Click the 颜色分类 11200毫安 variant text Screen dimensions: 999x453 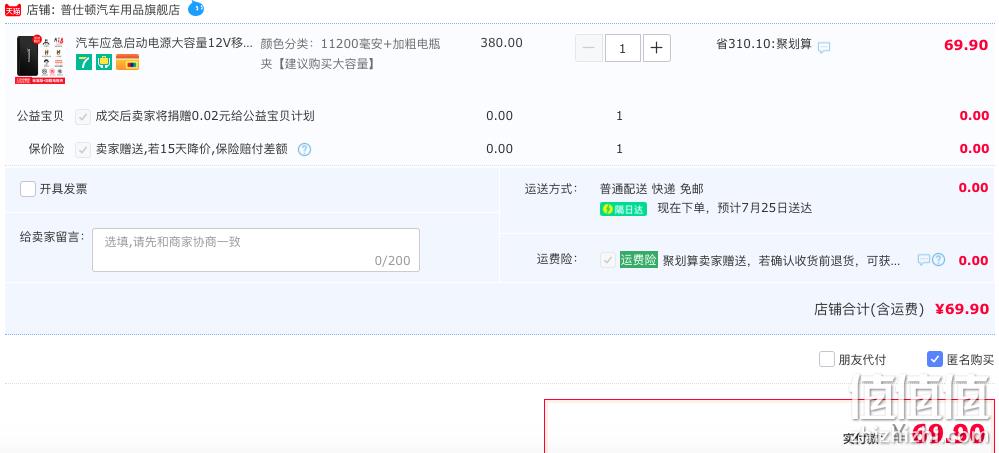pyautogui.click(x=350, y=54)
